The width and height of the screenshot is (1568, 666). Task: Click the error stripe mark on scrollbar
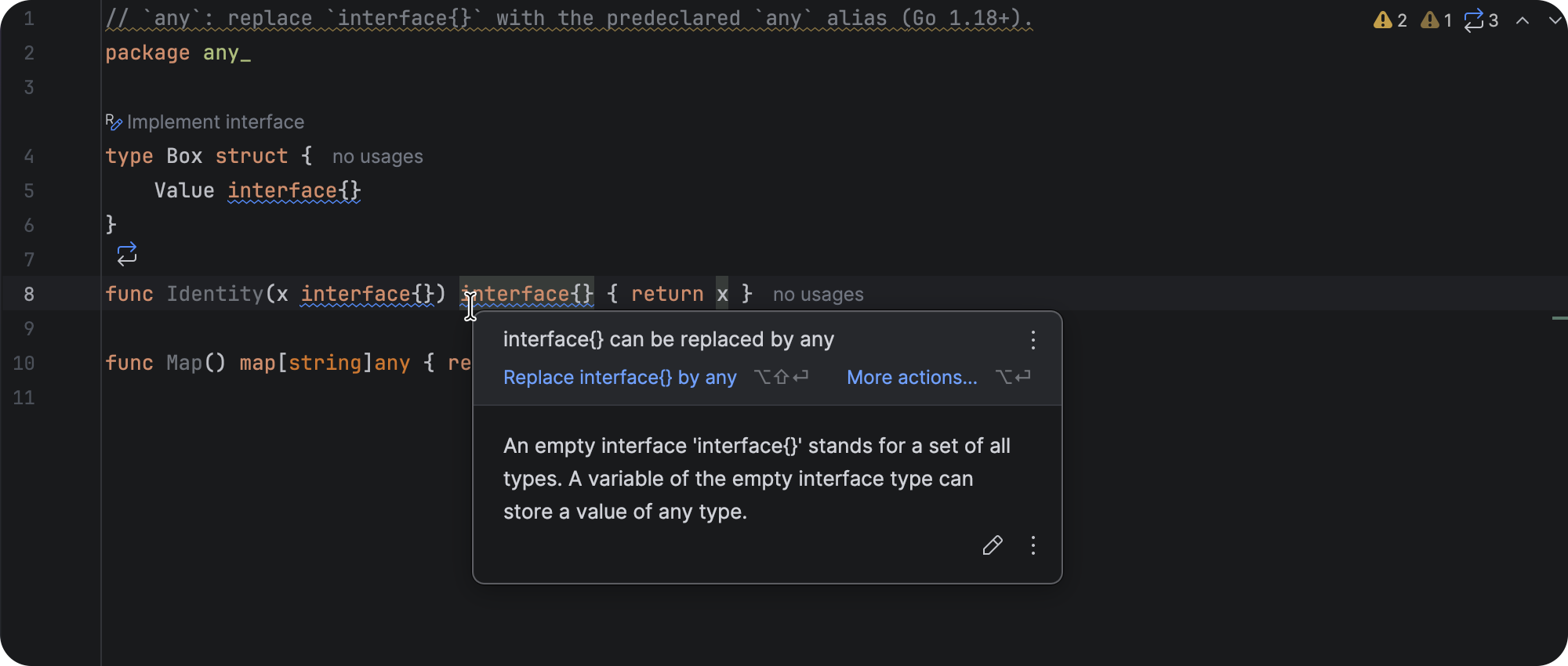click(1559, 318)
